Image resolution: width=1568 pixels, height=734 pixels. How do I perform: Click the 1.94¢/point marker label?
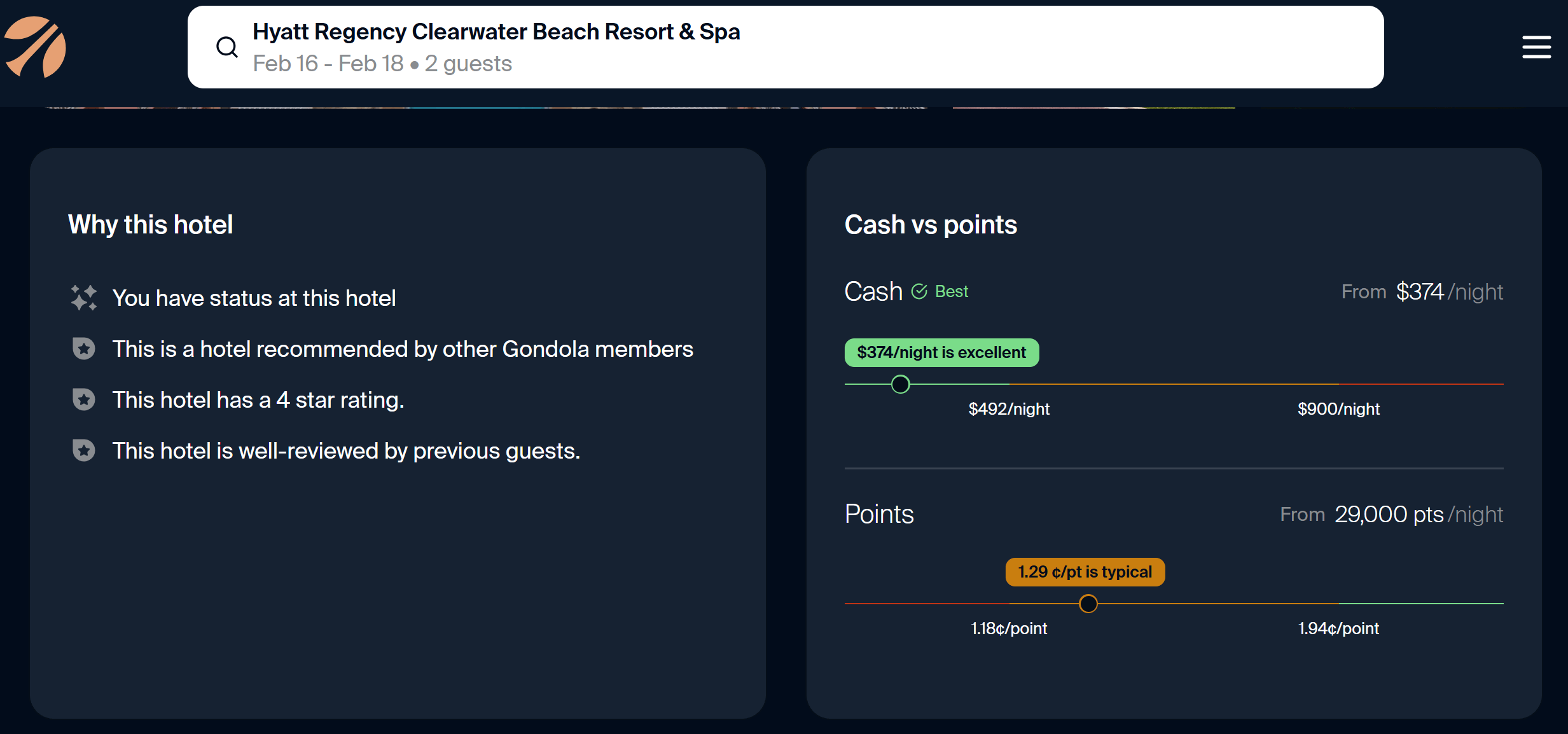pyautogui.click(x=1338, y=628)
